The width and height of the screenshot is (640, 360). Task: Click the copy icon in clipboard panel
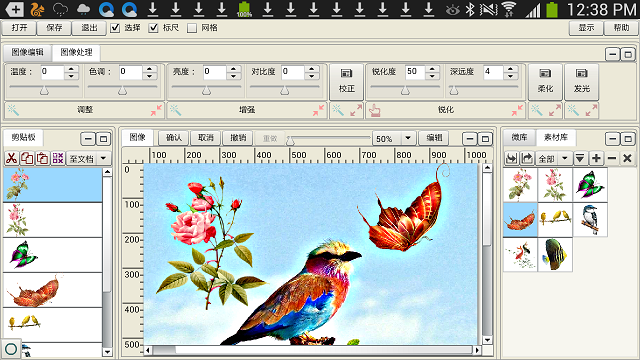click(27, 158)
